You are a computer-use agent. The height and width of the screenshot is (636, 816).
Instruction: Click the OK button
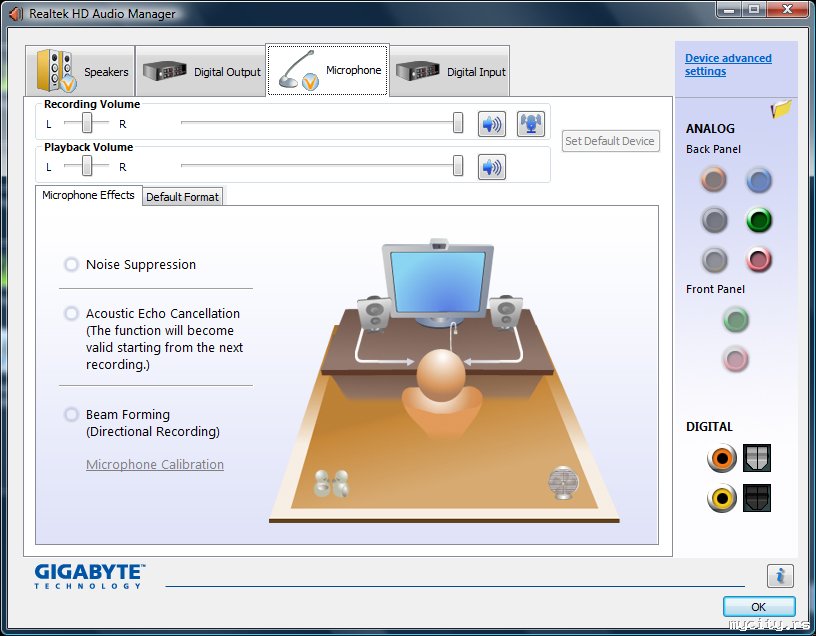pos(759,607)
